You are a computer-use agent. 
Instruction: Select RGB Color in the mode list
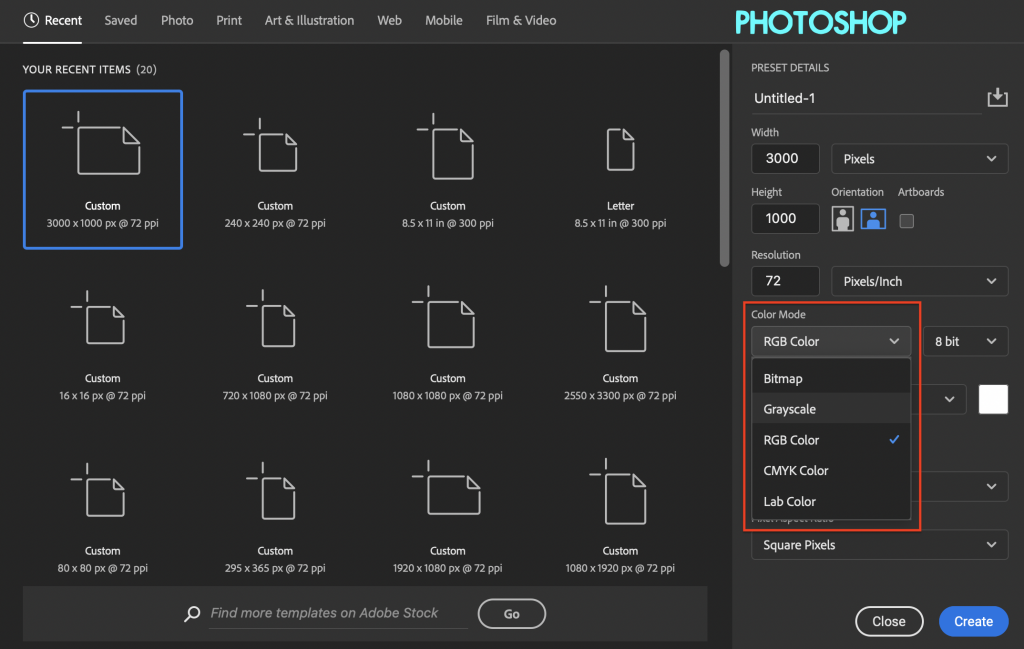click(x=831, y=440)
